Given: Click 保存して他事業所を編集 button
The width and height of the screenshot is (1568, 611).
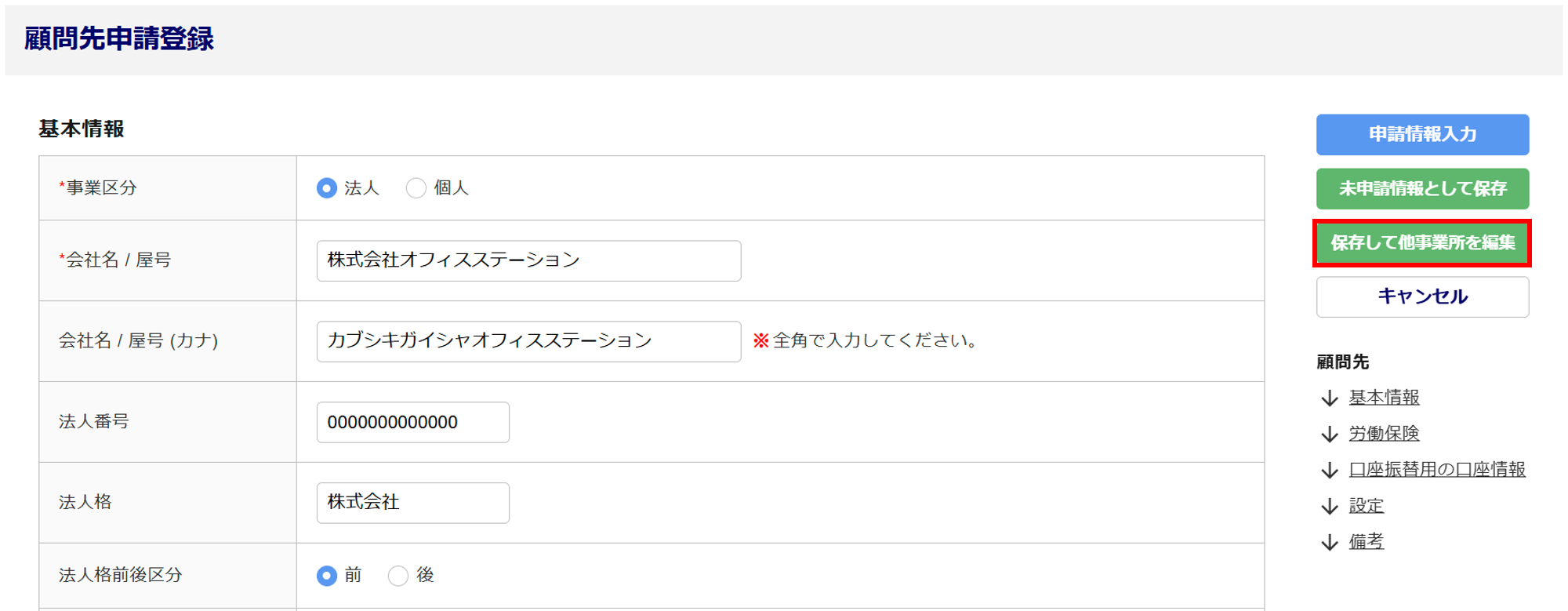Looking at the screenshot, I should 1422,243.
